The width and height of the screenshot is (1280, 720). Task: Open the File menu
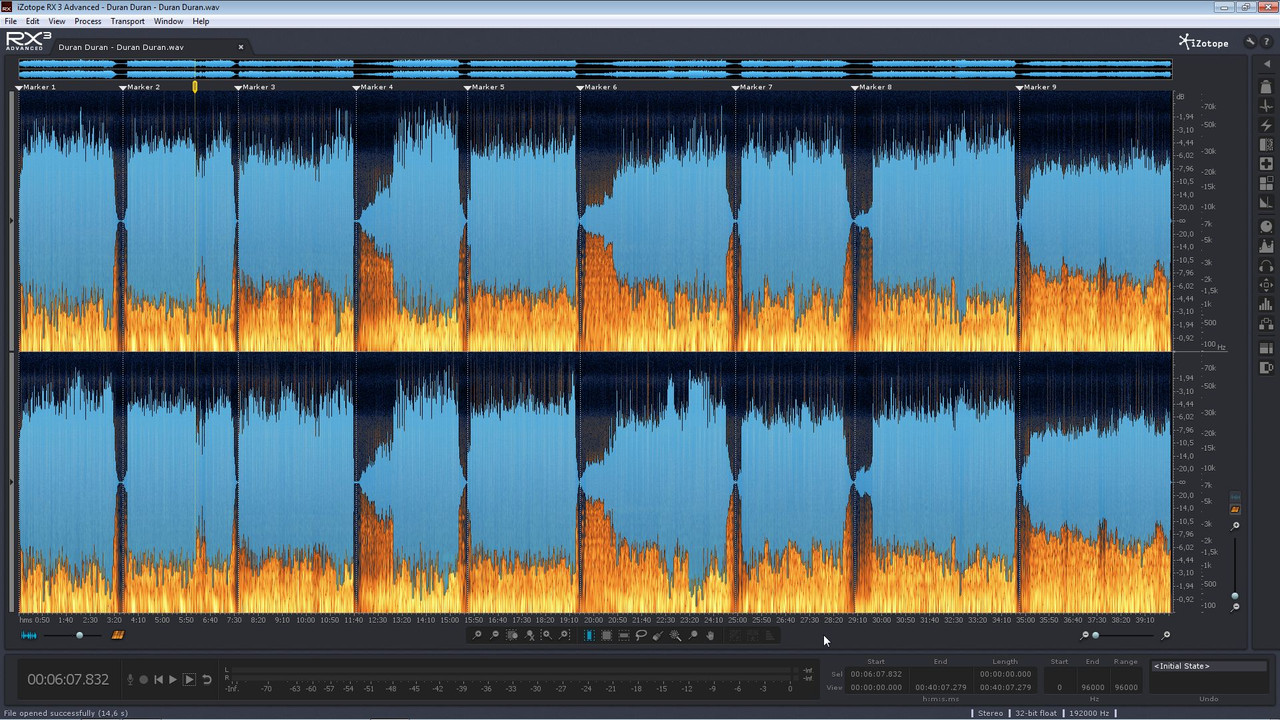(x=10, y=21)
